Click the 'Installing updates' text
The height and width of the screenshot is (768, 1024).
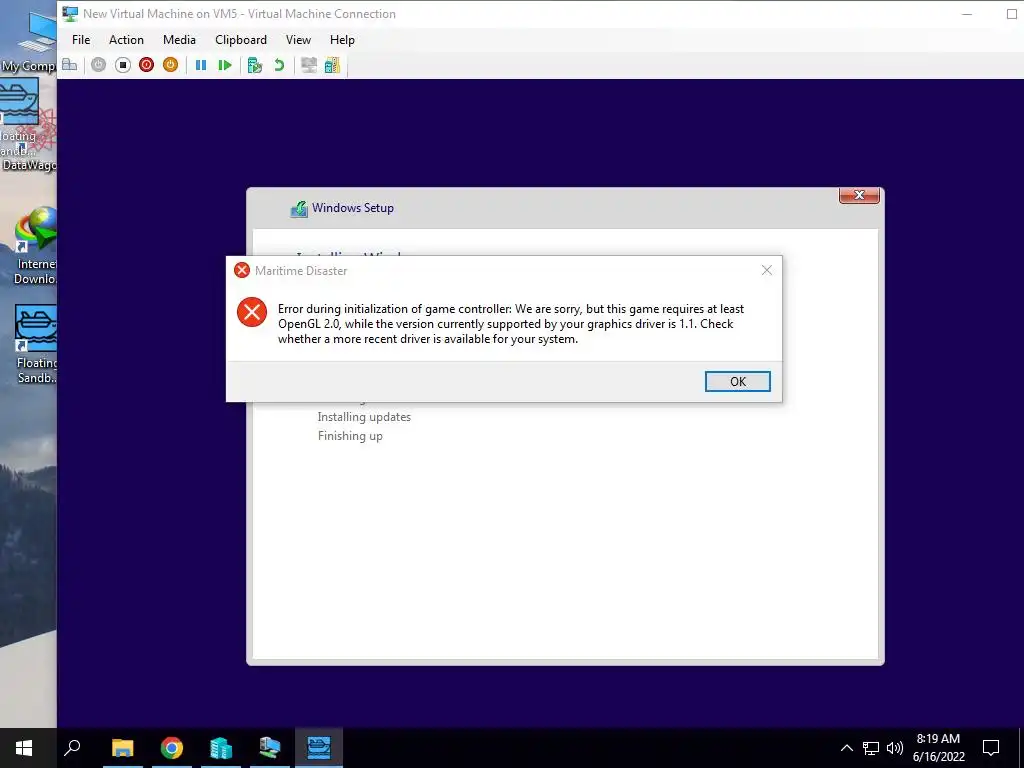364,417
